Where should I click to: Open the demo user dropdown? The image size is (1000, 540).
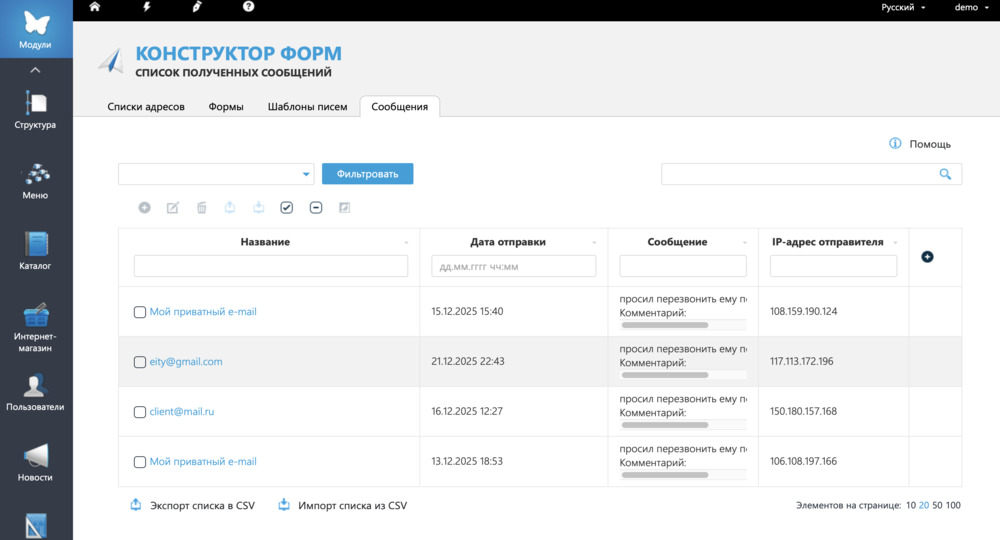[x=971, y=7]
